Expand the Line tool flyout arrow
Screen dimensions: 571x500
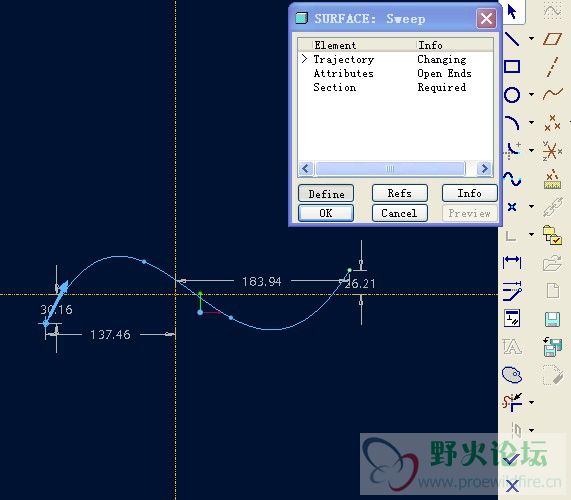(x=531, y=38)
